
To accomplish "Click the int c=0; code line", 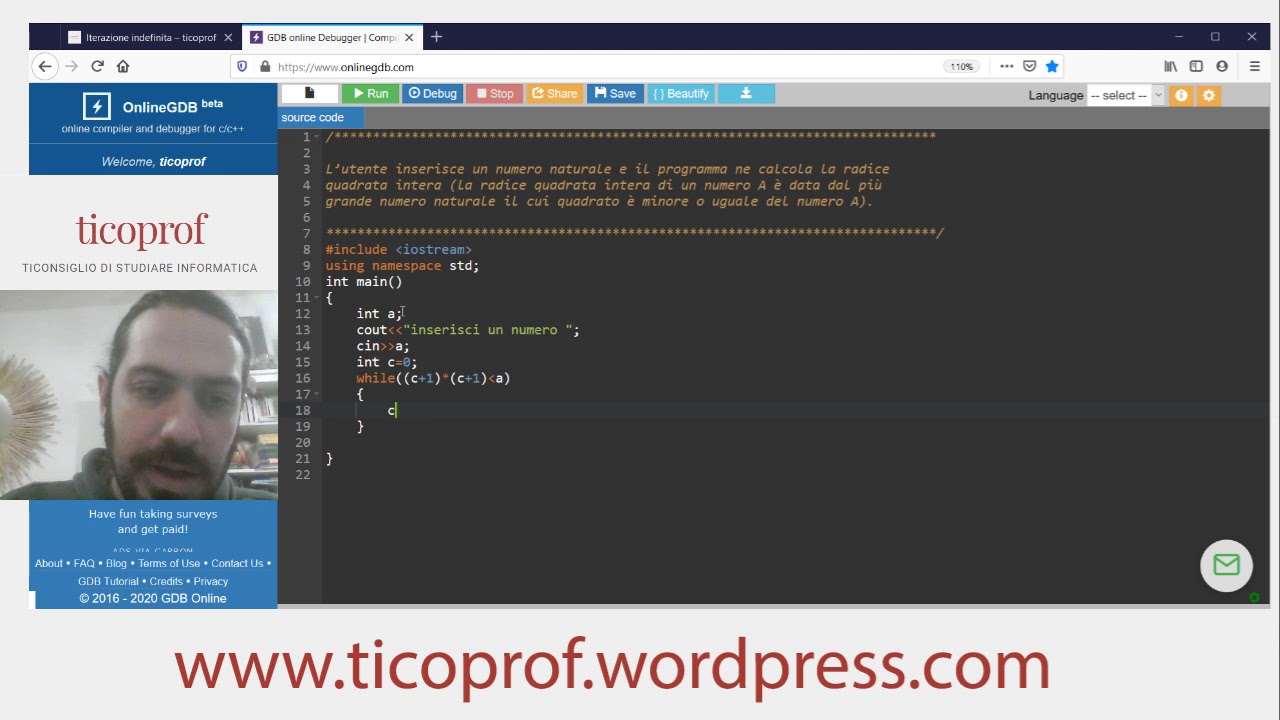I will pos(387,362).
